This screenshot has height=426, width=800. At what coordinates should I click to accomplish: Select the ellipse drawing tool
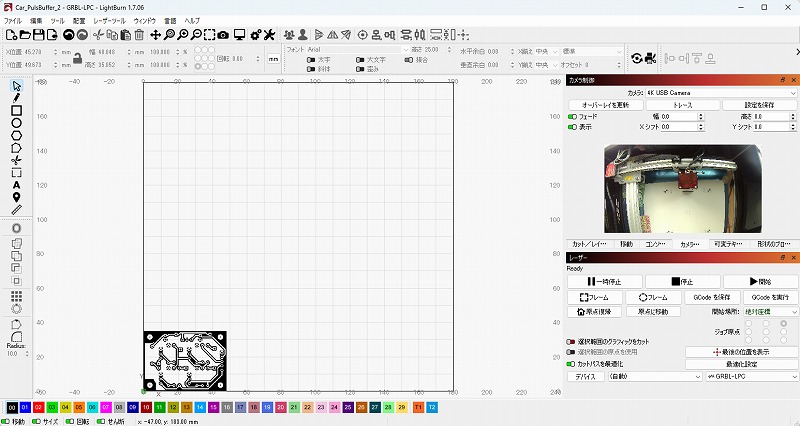(17, 123)
